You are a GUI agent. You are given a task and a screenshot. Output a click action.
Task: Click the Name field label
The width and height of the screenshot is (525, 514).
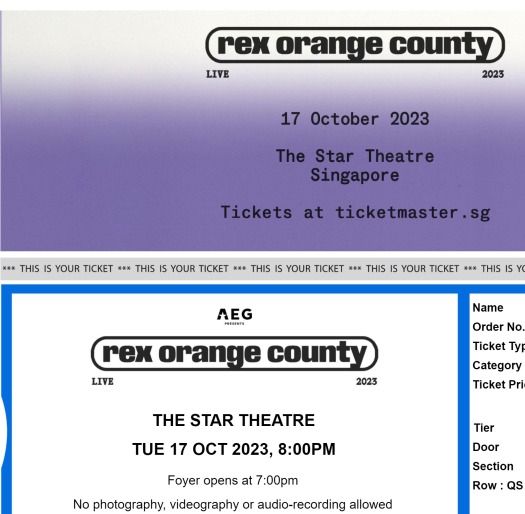488,308
